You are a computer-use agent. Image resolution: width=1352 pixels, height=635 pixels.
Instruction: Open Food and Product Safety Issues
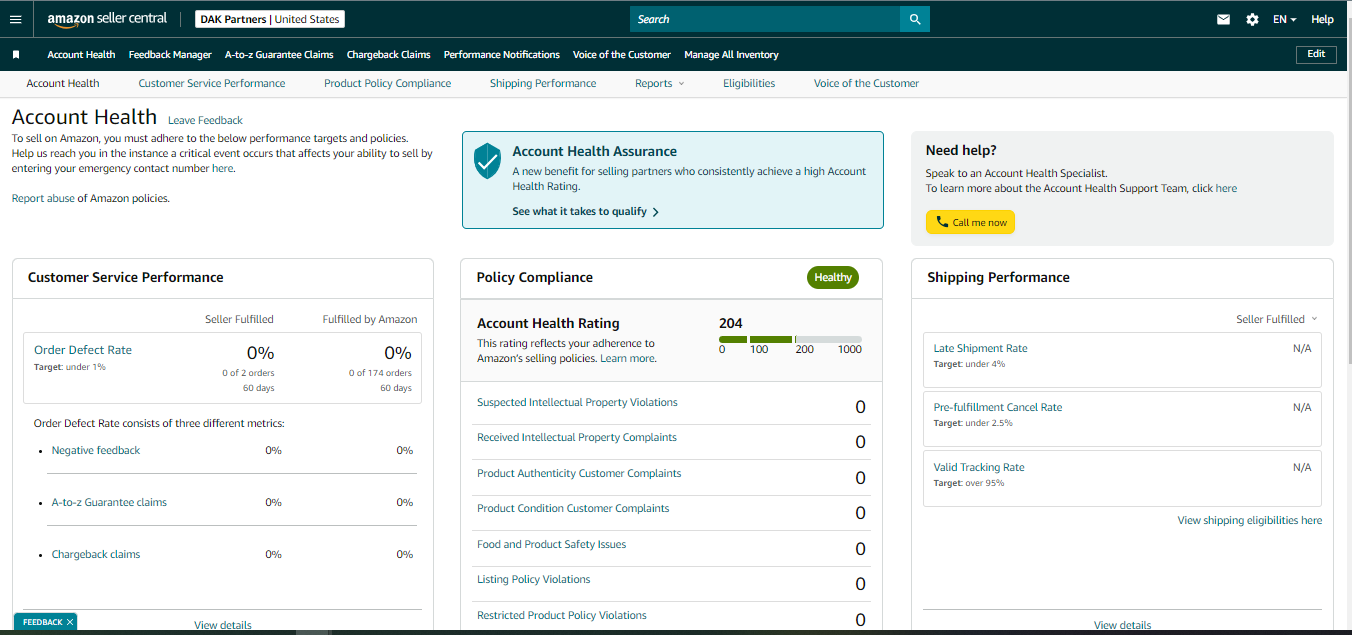pos(552,545)
